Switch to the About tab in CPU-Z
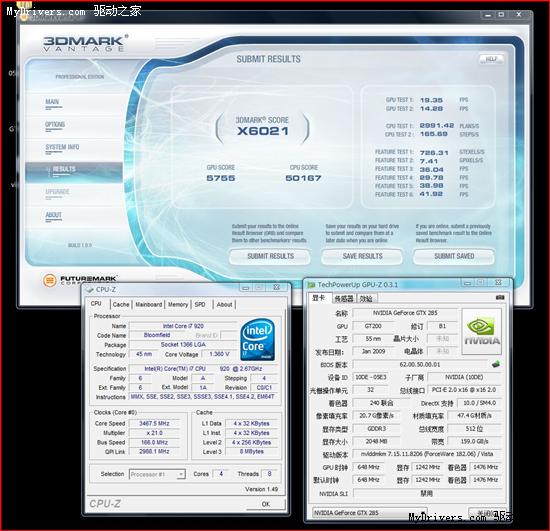Viewport: 550px width, 531px height. tap(224, 304)
